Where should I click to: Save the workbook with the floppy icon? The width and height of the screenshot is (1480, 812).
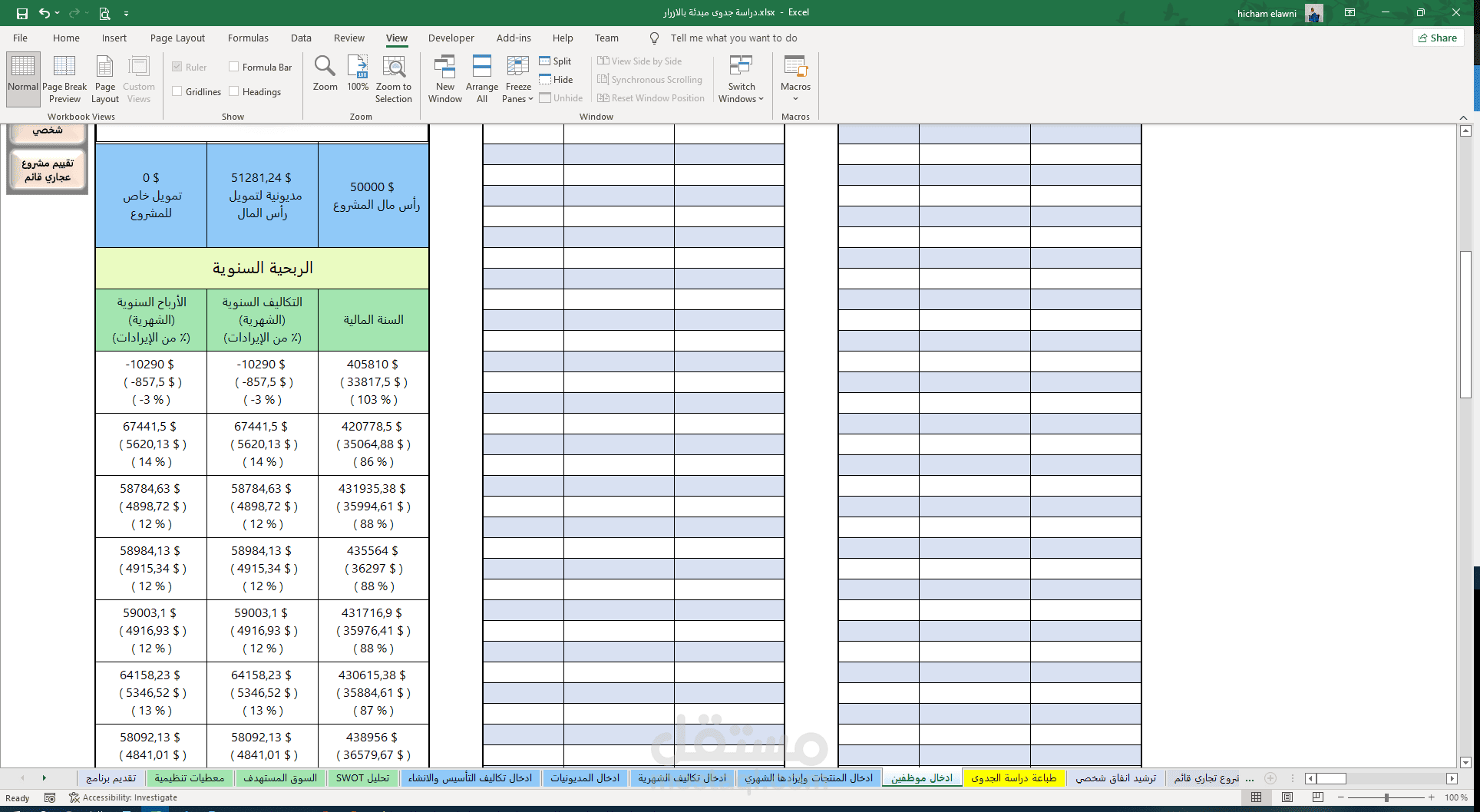pos(22,13)
